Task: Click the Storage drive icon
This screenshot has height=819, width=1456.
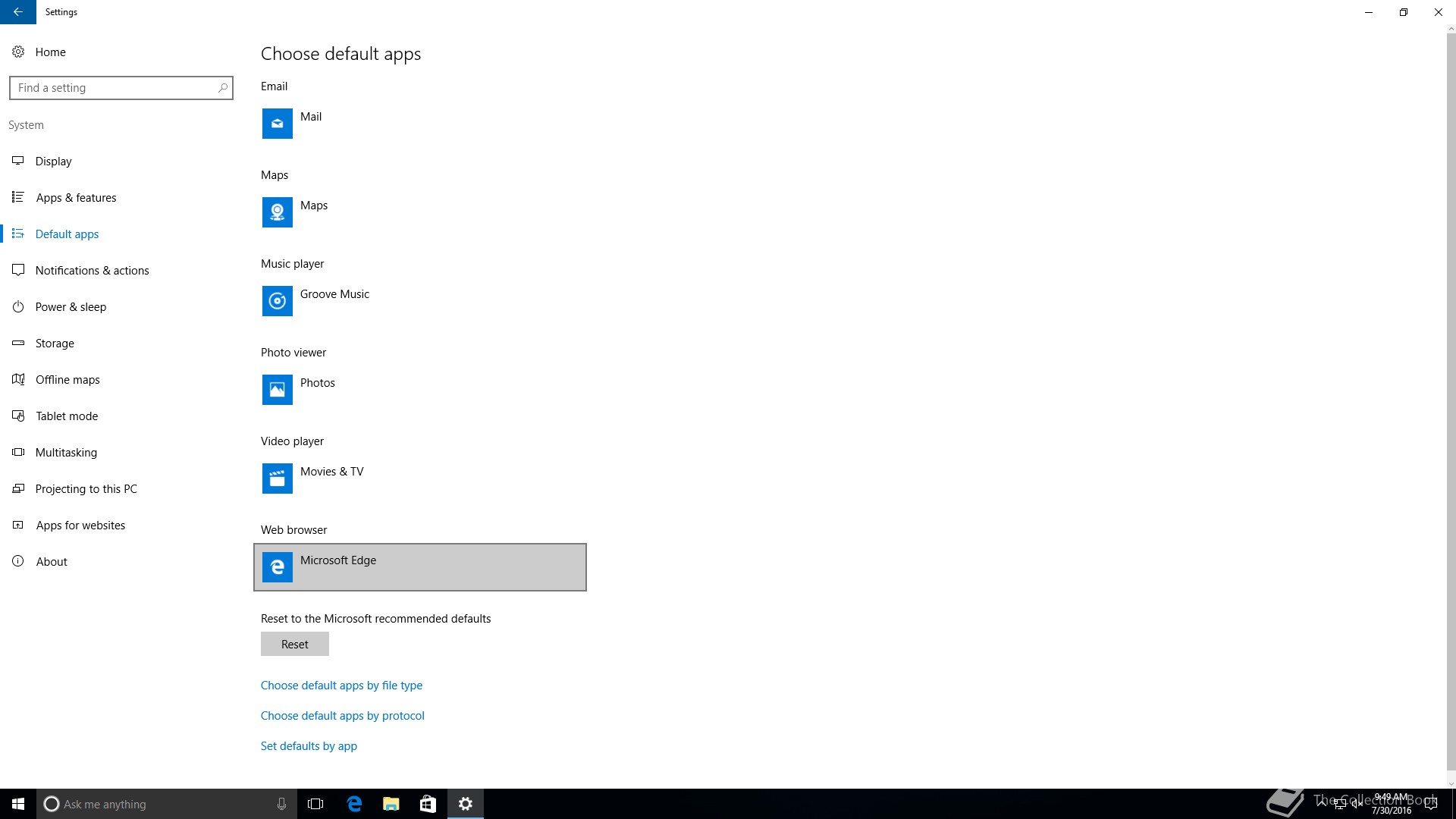Action: [x=18, y=343]
